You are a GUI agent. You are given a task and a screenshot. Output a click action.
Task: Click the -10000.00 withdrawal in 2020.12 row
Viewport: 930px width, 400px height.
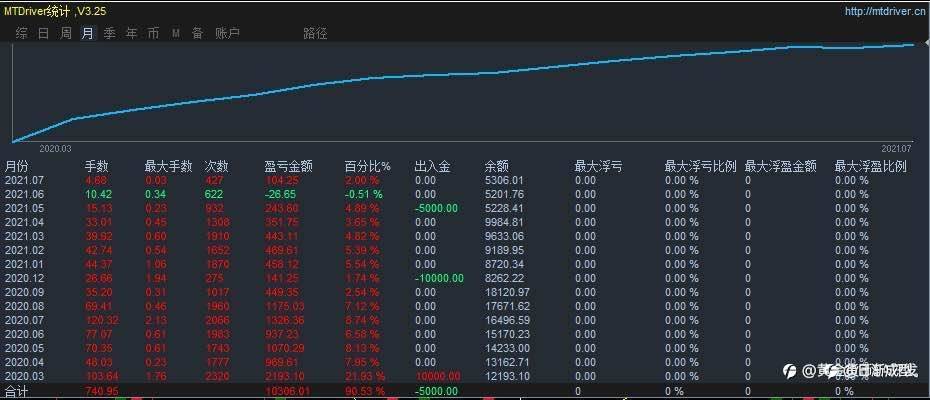[439, 278]
